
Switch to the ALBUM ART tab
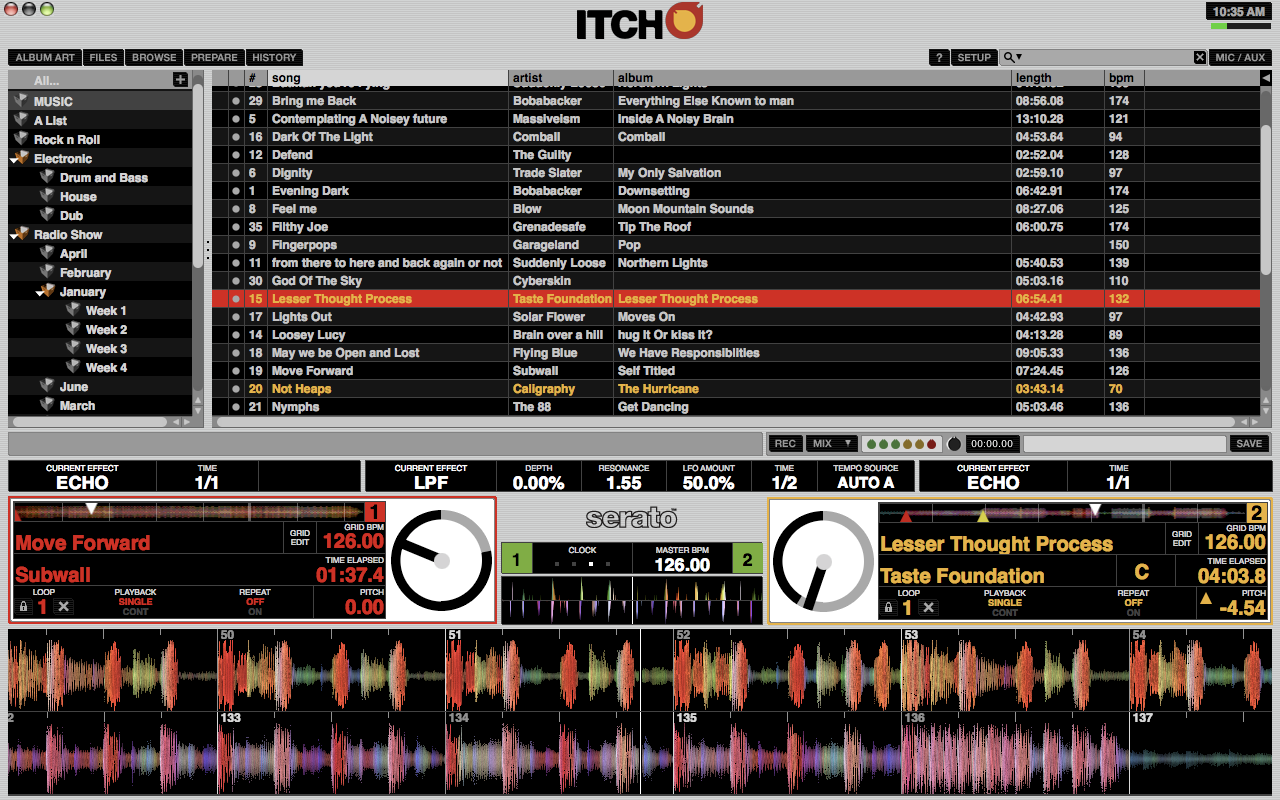click(x=45, y=58)
